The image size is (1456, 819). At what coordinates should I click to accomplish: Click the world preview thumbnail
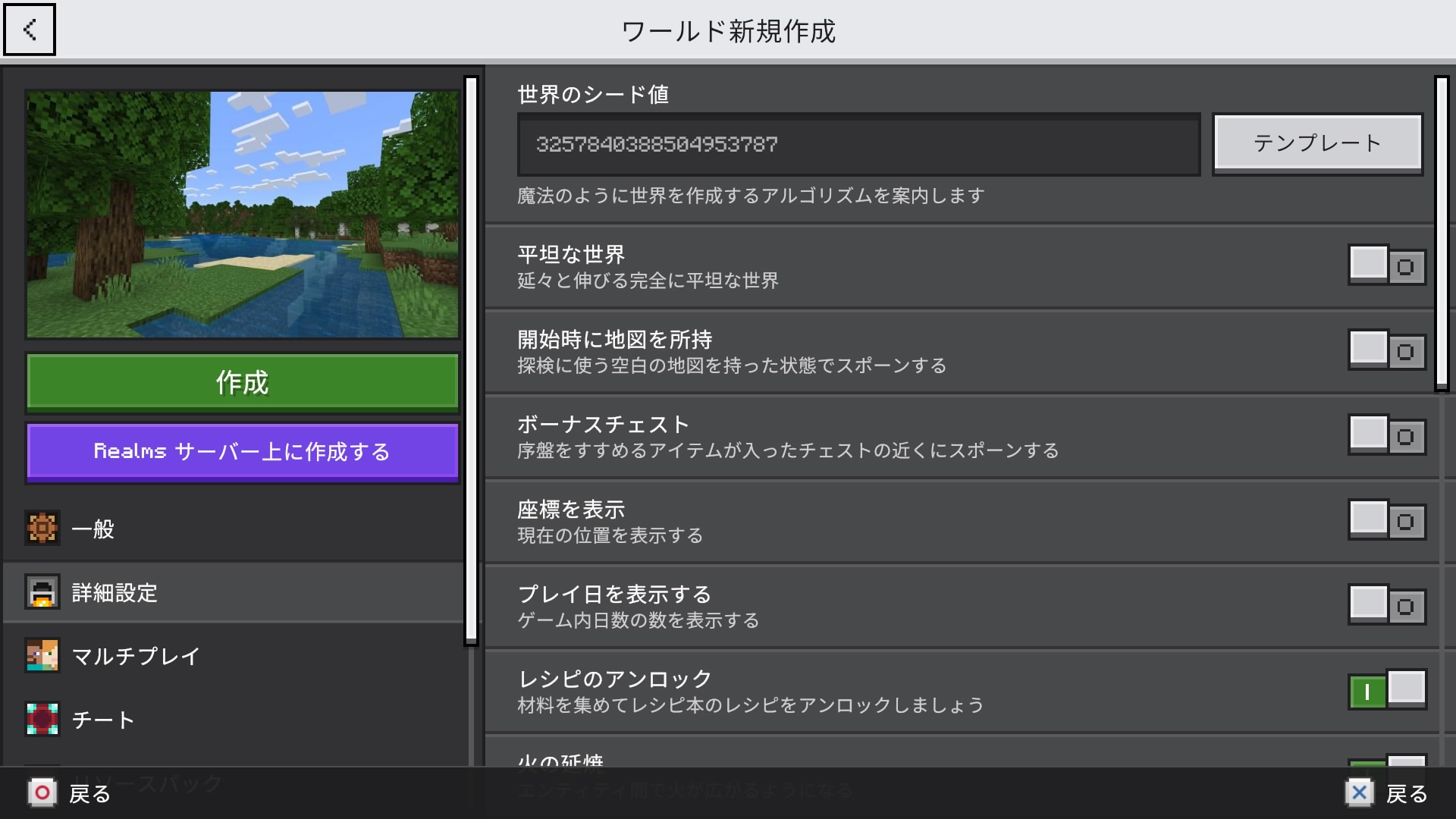pos(243,215)
